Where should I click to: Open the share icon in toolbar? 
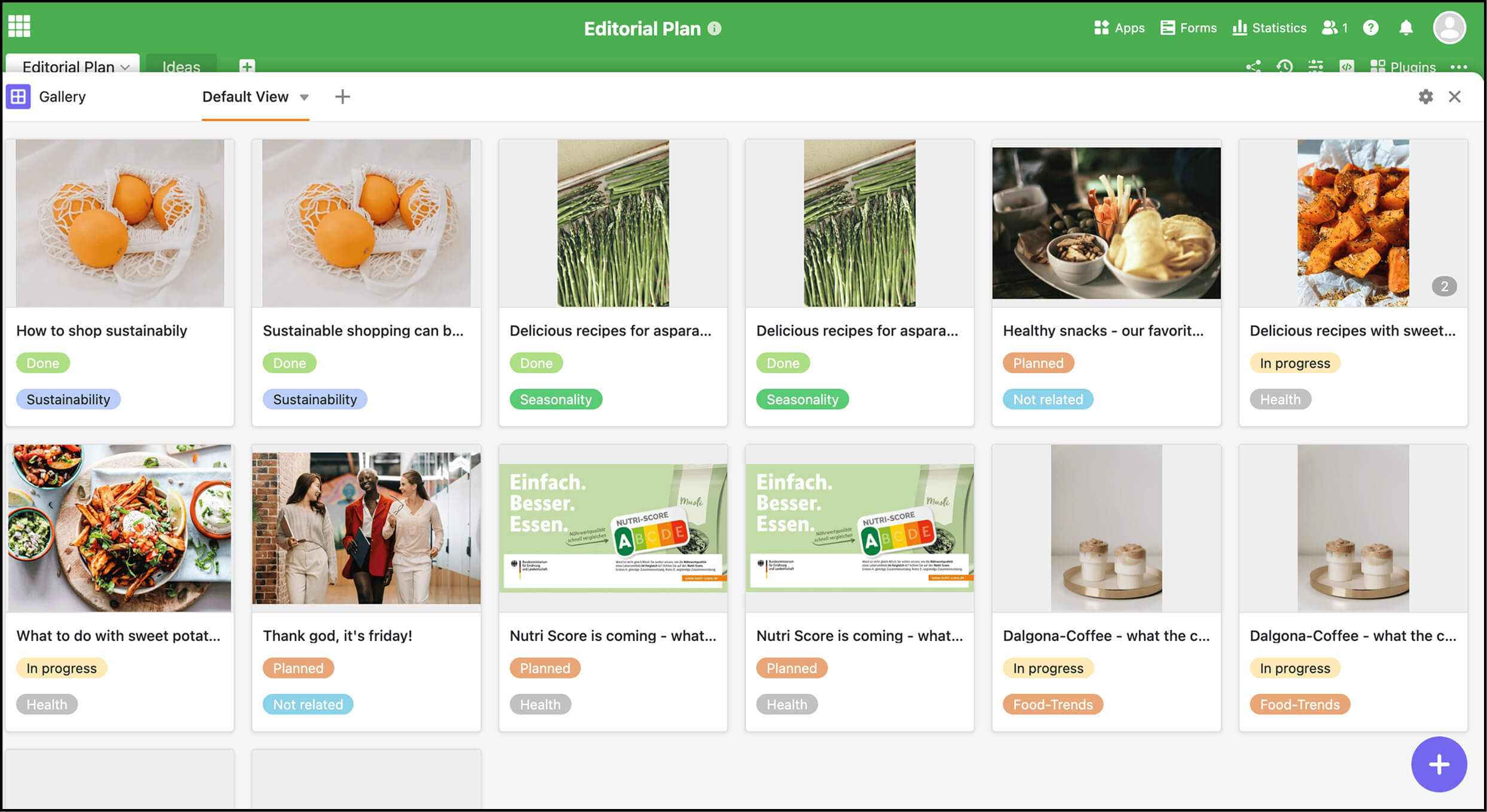click(1253, 66)
